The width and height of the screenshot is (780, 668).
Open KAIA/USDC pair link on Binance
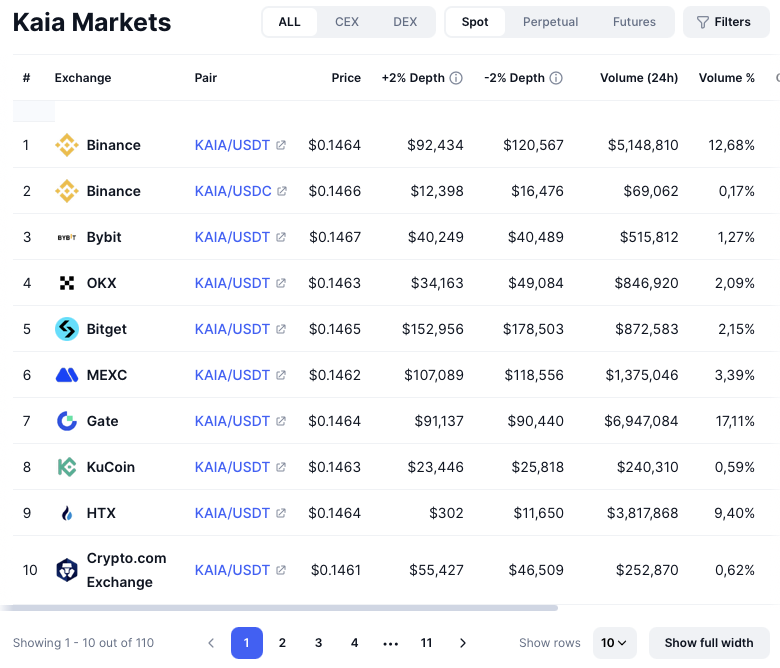tap(233, 191)
